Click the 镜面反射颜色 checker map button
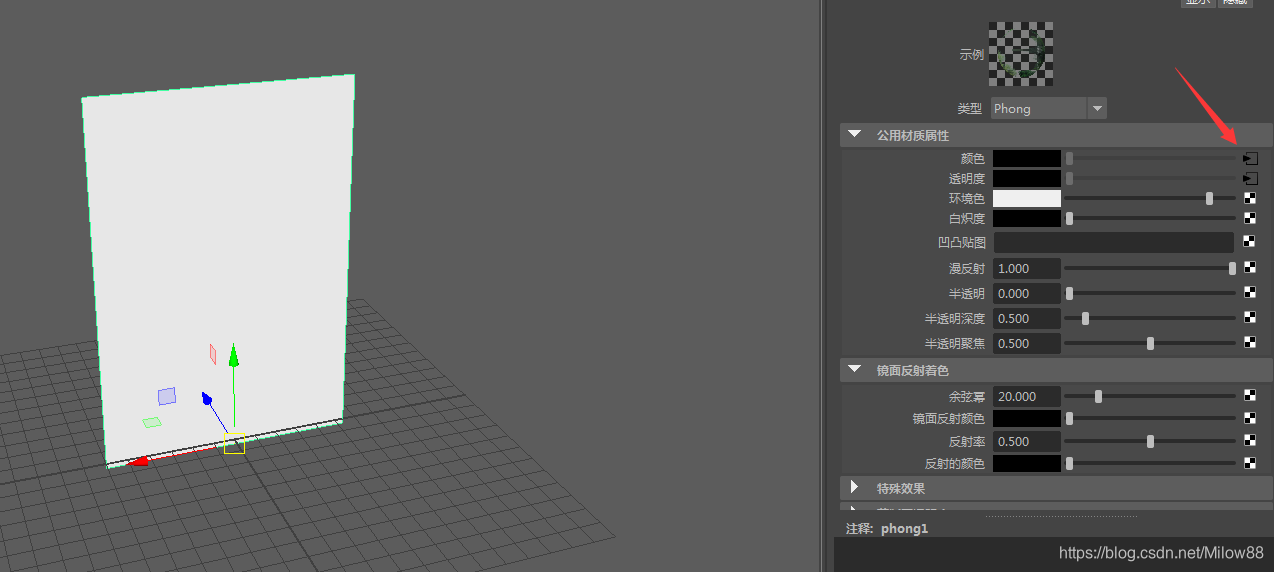Viewport: 1274px width, 572px height. 1250,418
